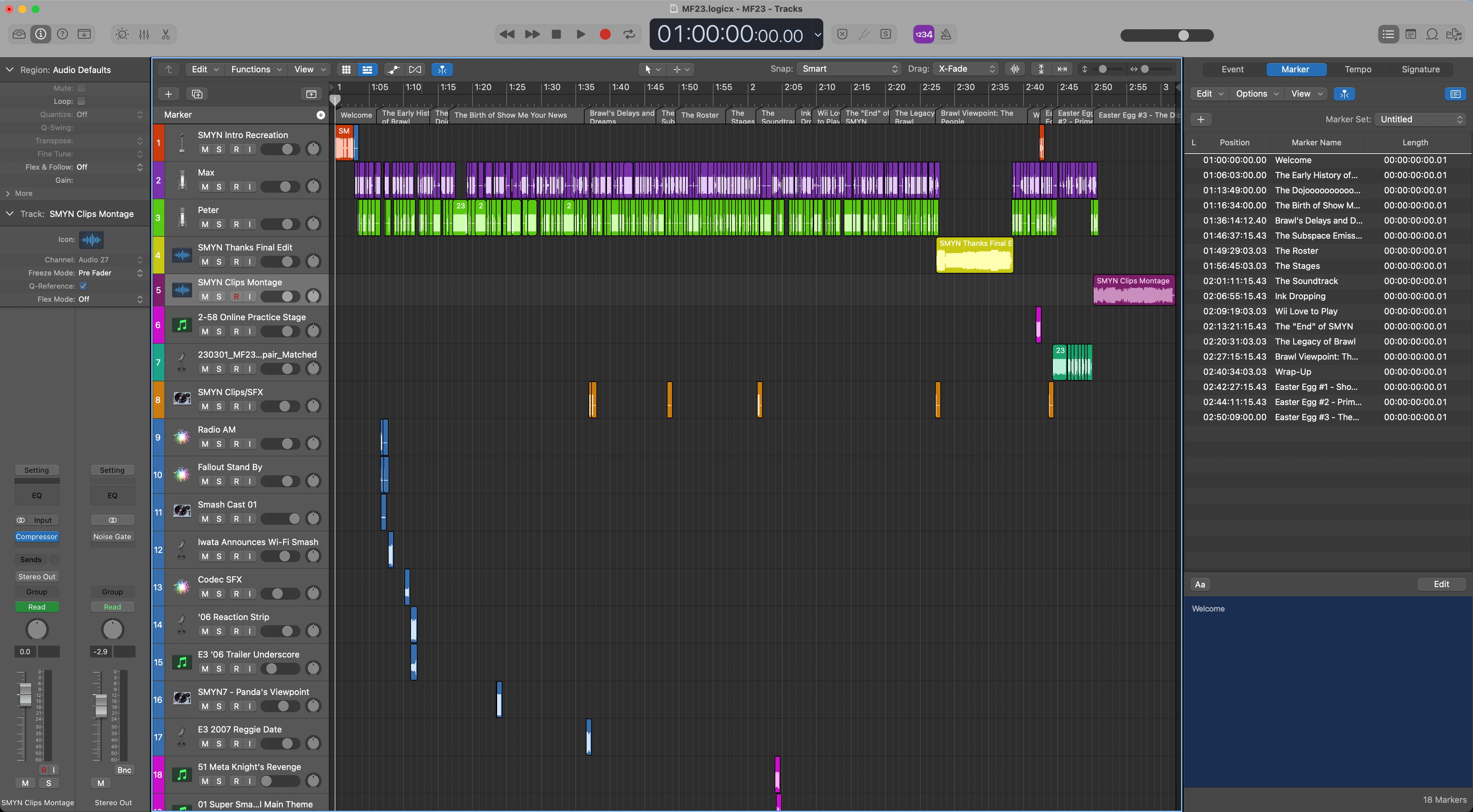Show the Flex button in the tracks toolbar
This screenshot has height=812, width=1473.
(x=415, y=69)
